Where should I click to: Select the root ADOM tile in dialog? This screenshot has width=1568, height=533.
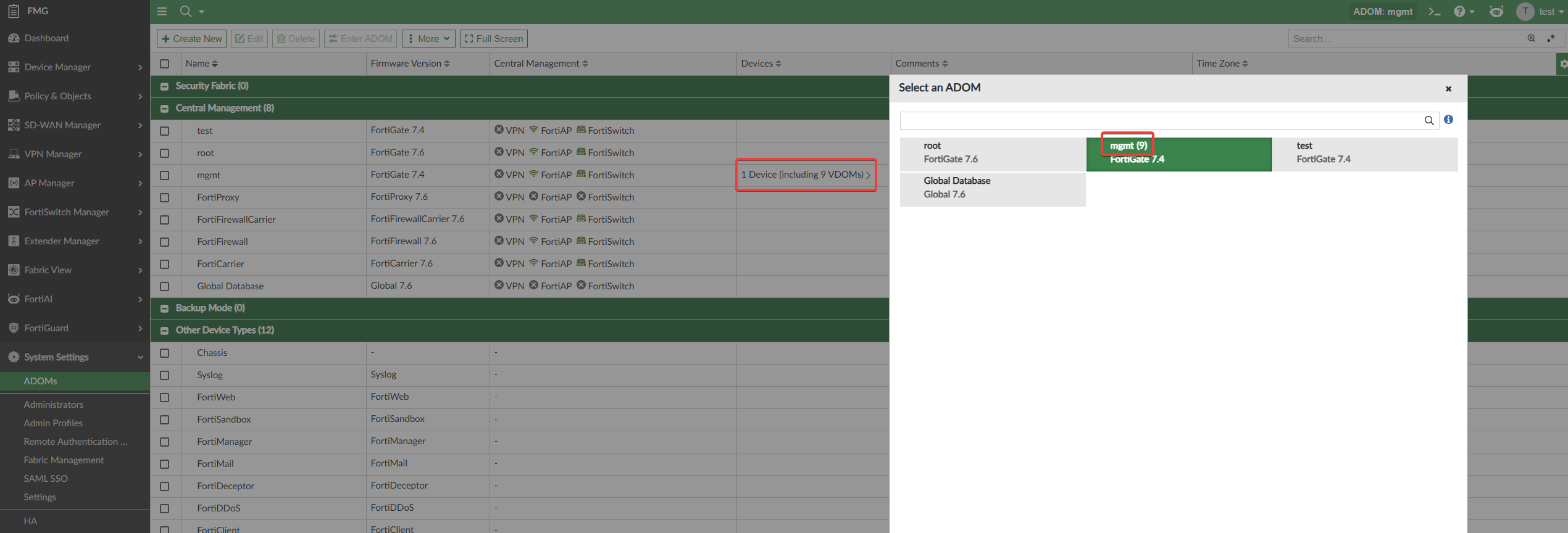(993, 154)
